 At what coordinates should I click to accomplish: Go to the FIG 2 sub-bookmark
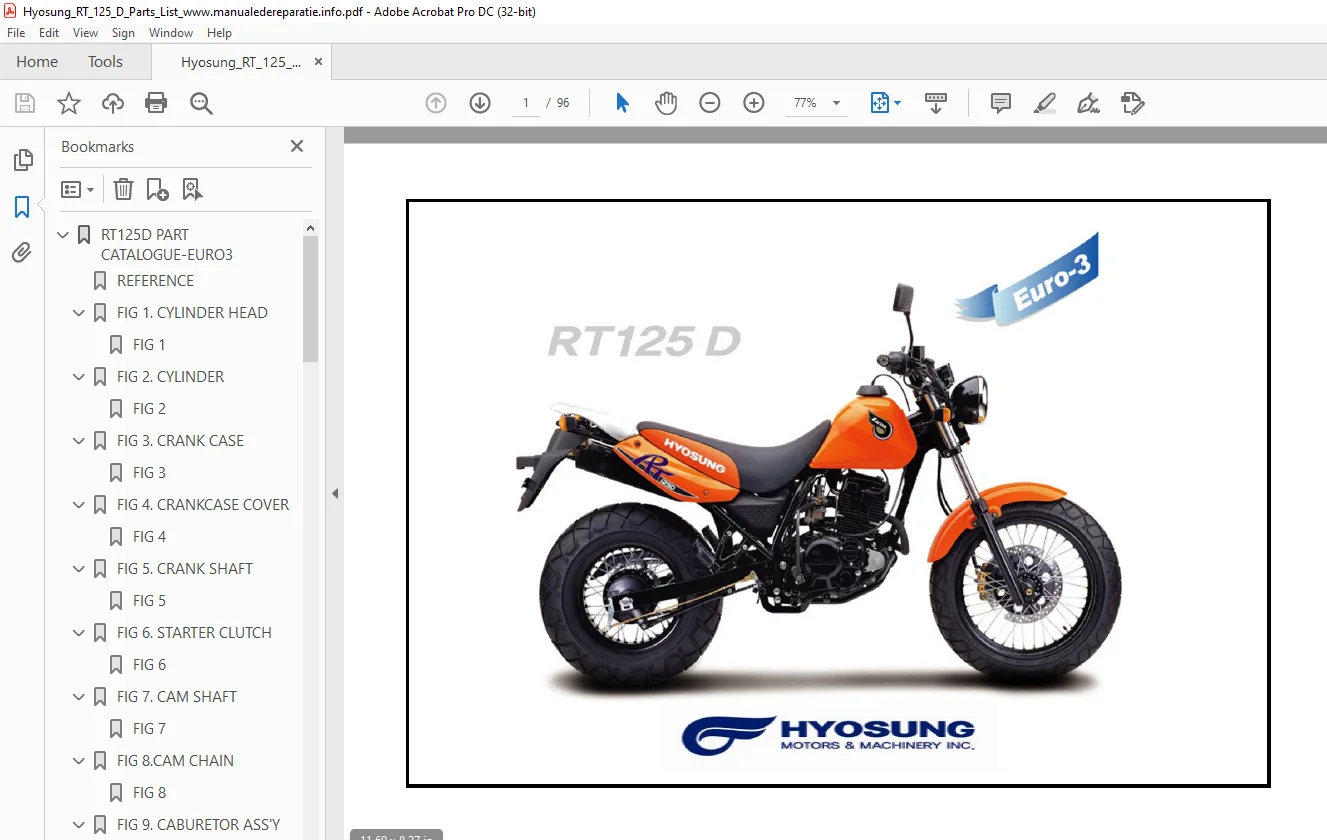(x=149, y=409)
